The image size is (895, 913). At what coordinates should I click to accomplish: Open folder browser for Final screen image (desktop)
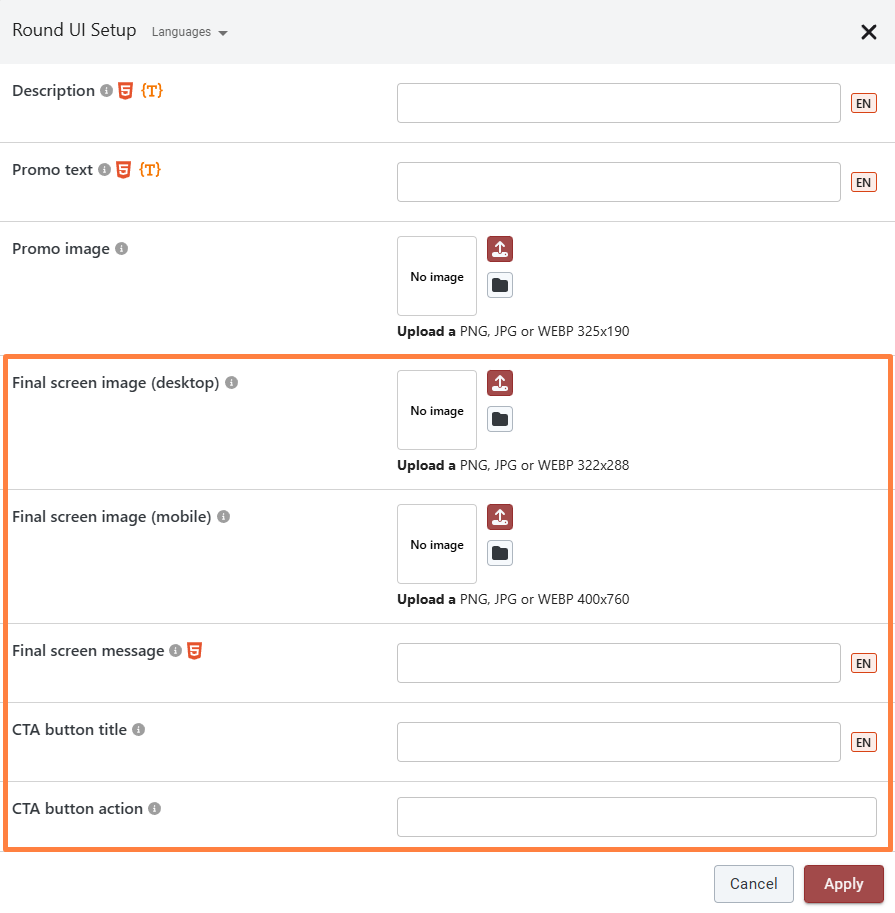point(500,419)
